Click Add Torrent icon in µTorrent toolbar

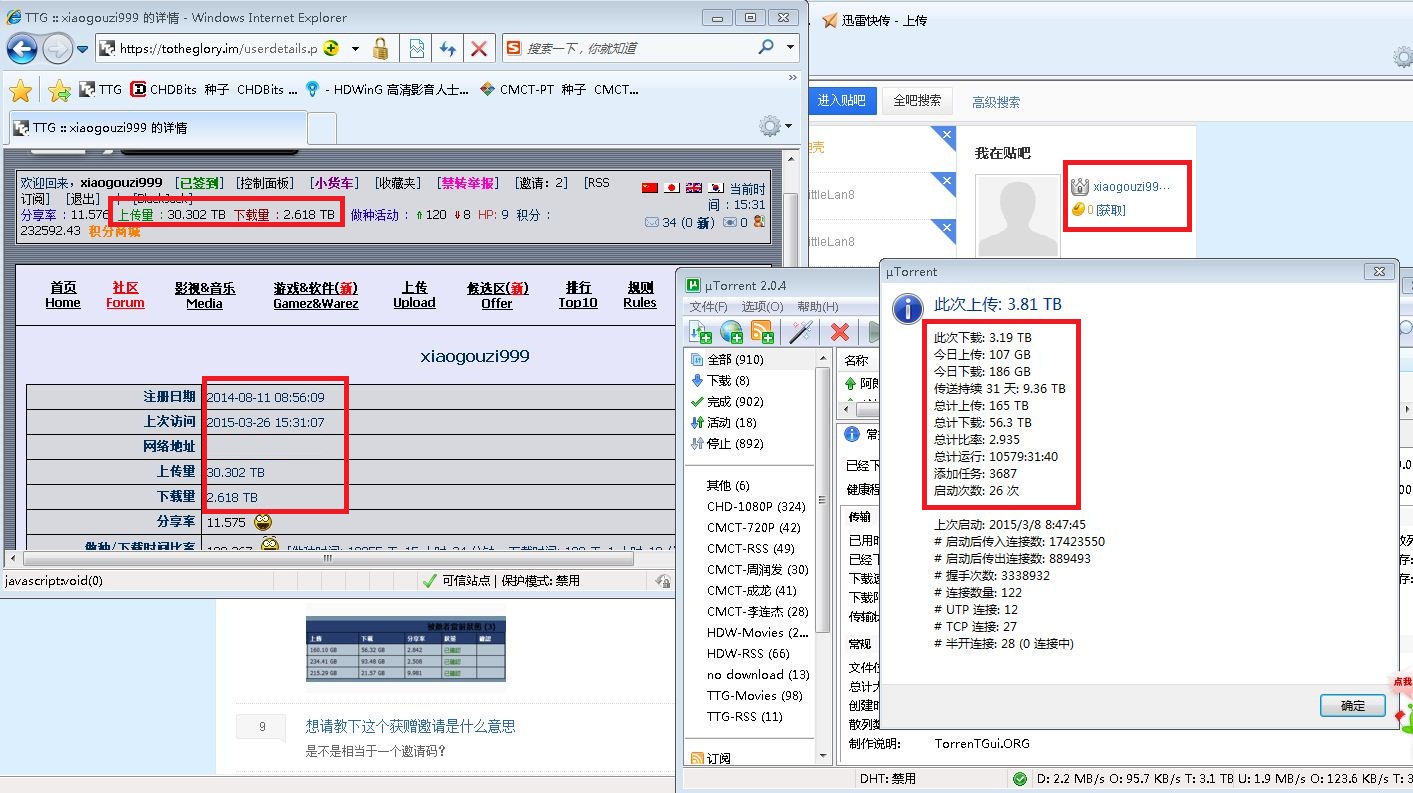(700, 332)
